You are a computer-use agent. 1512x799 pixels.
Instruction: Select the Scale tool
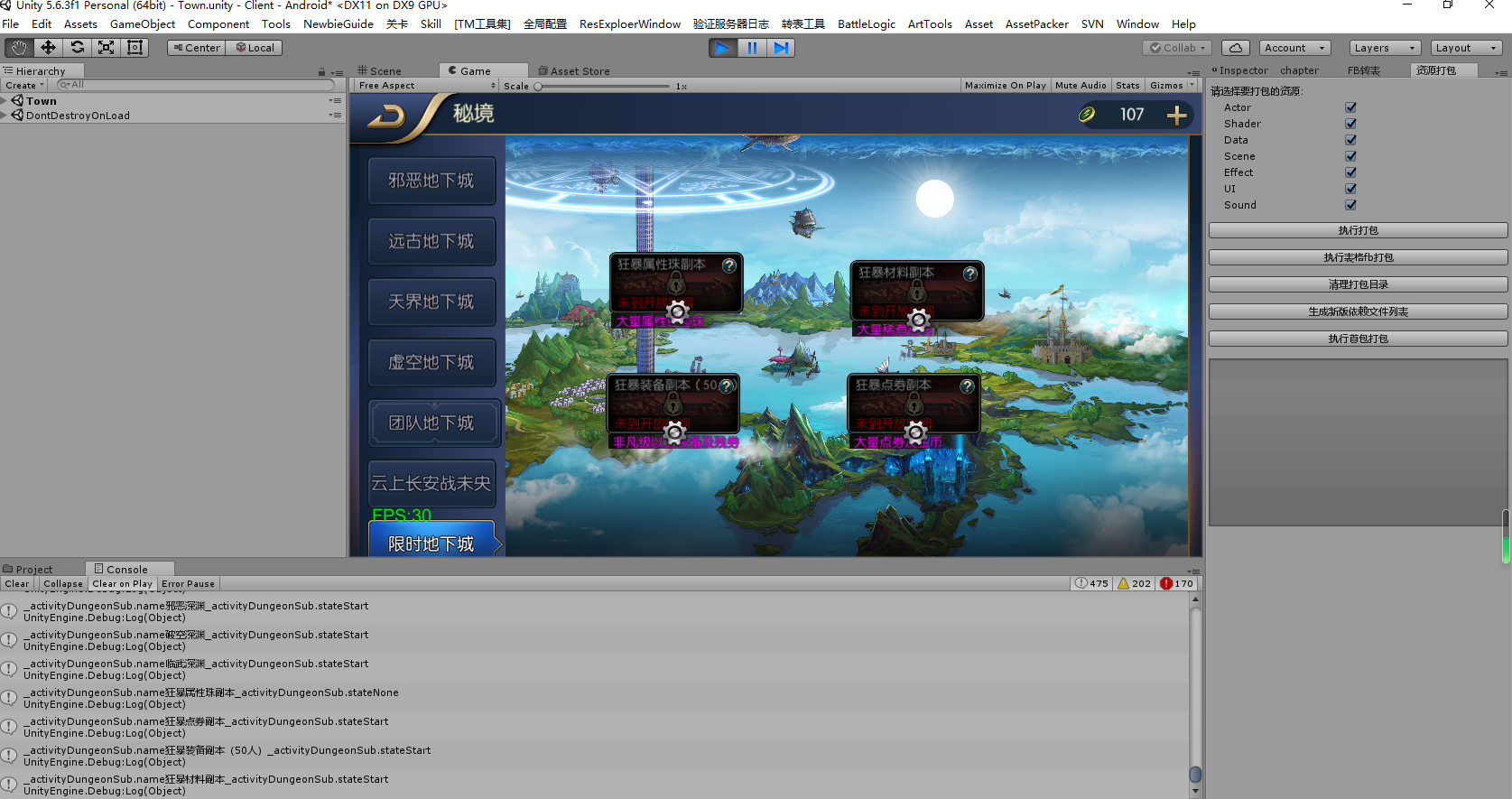(x=107, y=48)
